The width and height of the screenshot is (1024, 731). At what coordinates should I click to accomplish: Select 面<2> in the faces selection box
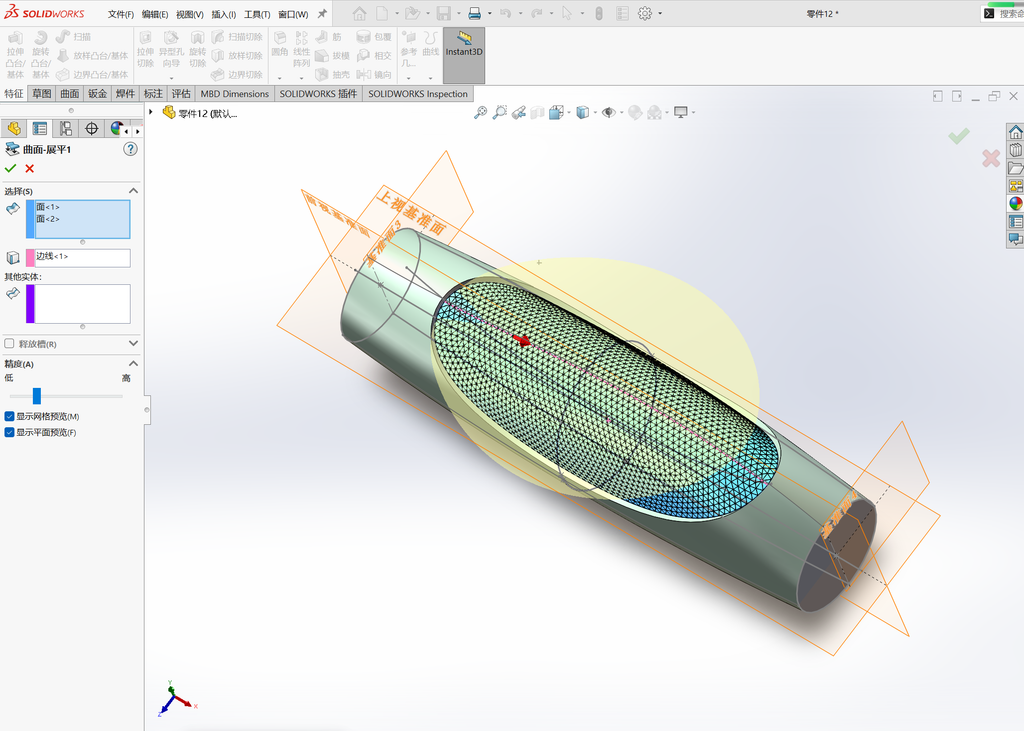(48, 219)
